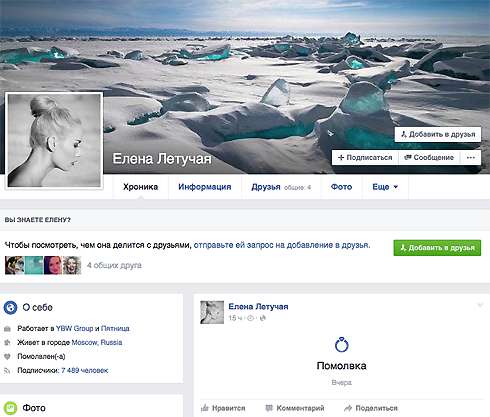The width and height of the screenshot is (490, 417).
Task: Open the Пятница workplace link
Action: point(115,328)
